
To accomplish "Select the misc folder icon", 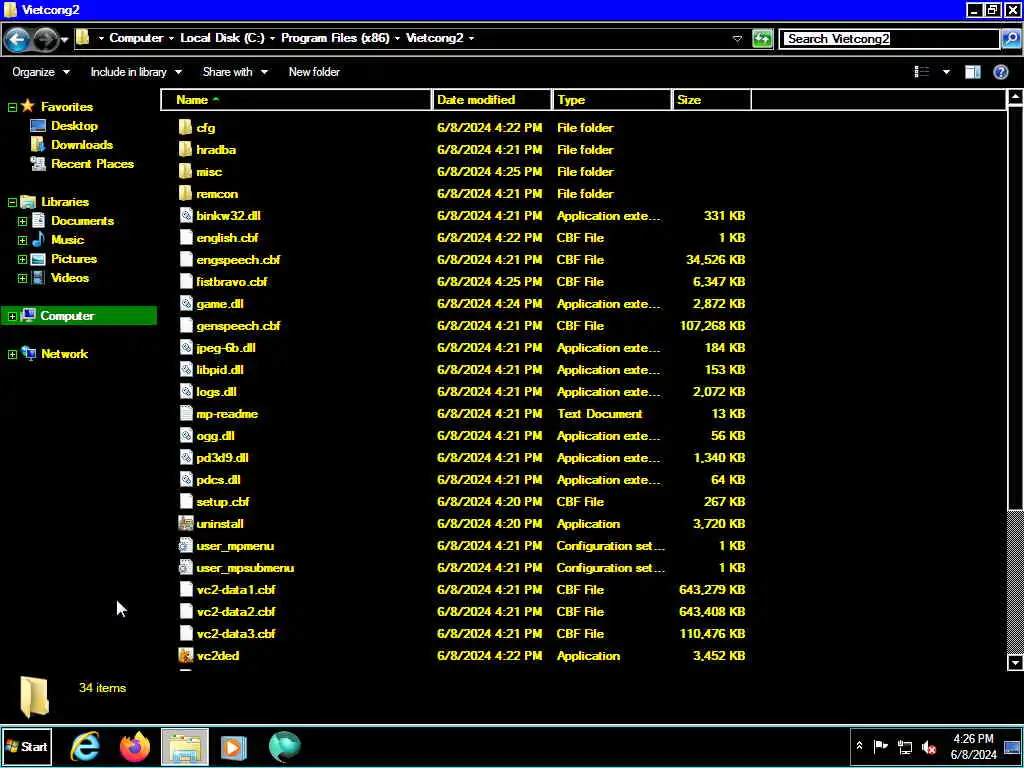I will 185,172.
